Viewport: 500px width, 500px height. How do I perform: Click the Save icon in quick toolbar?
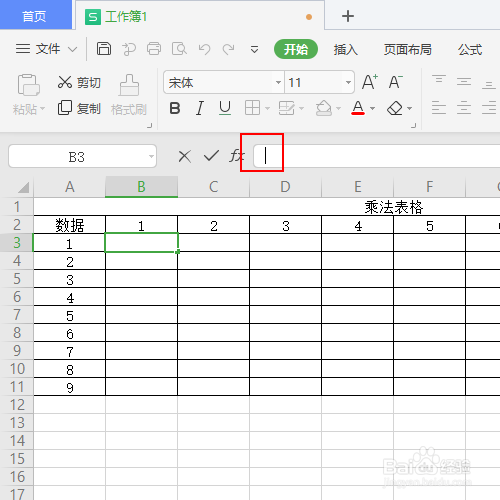pos(104,49)
